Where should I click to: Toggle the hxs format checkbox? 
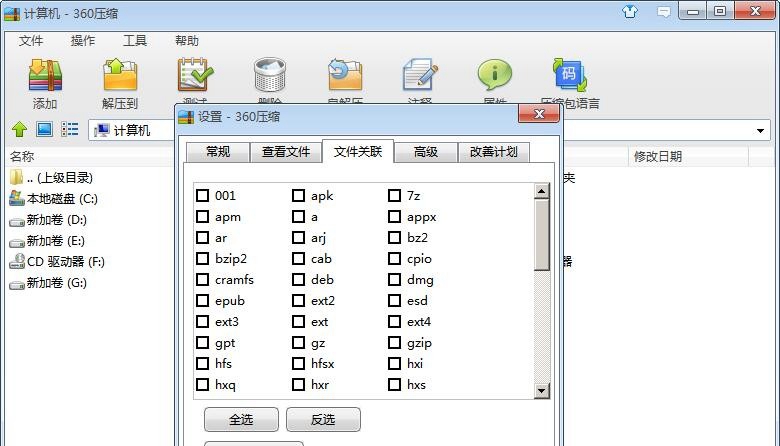click(394, 384)
